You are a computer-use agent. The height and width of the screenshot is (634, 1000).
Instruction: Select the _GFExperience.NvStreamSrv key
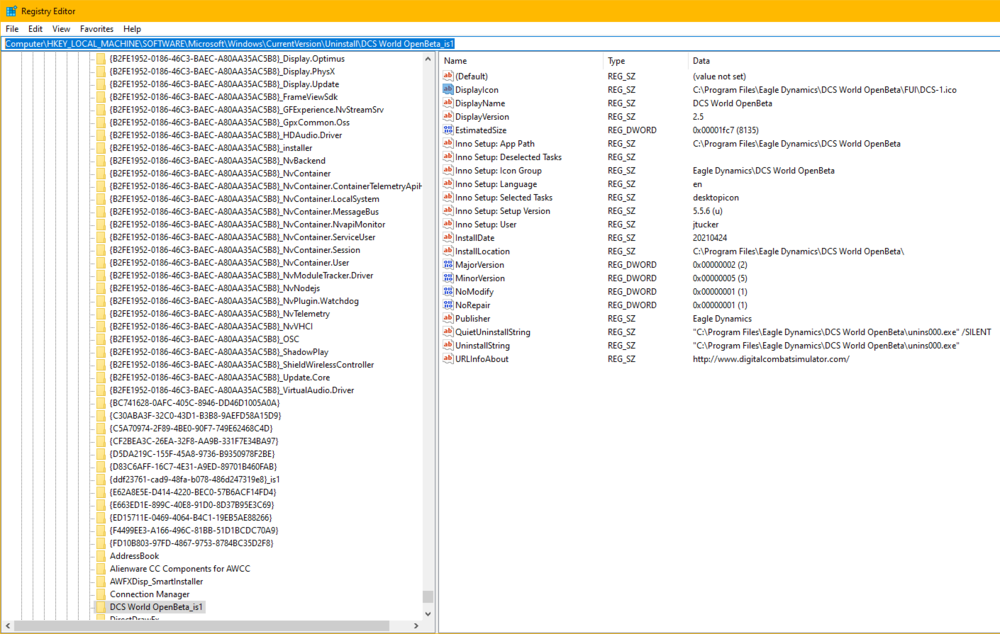click(x=246, y=109)
